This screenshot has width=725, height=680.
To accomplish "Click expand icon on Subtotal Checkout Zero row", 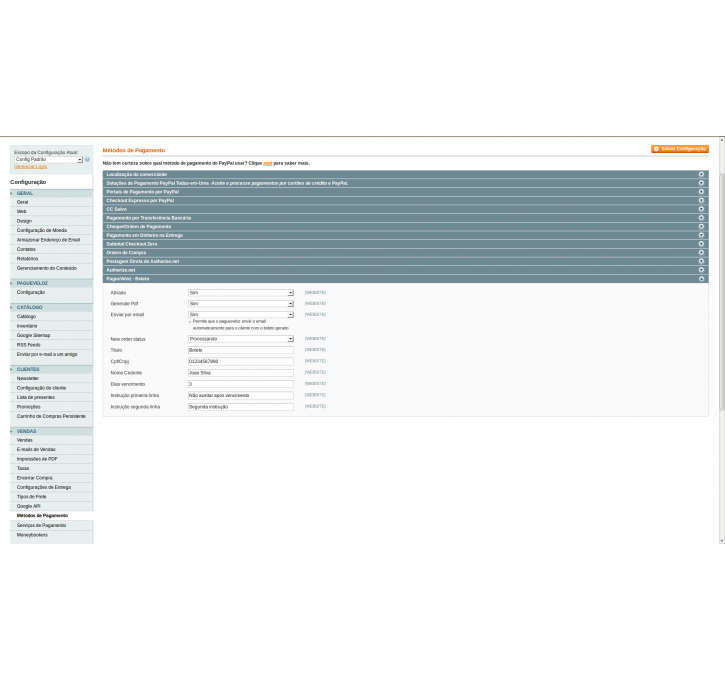I will tap(701, 244).
